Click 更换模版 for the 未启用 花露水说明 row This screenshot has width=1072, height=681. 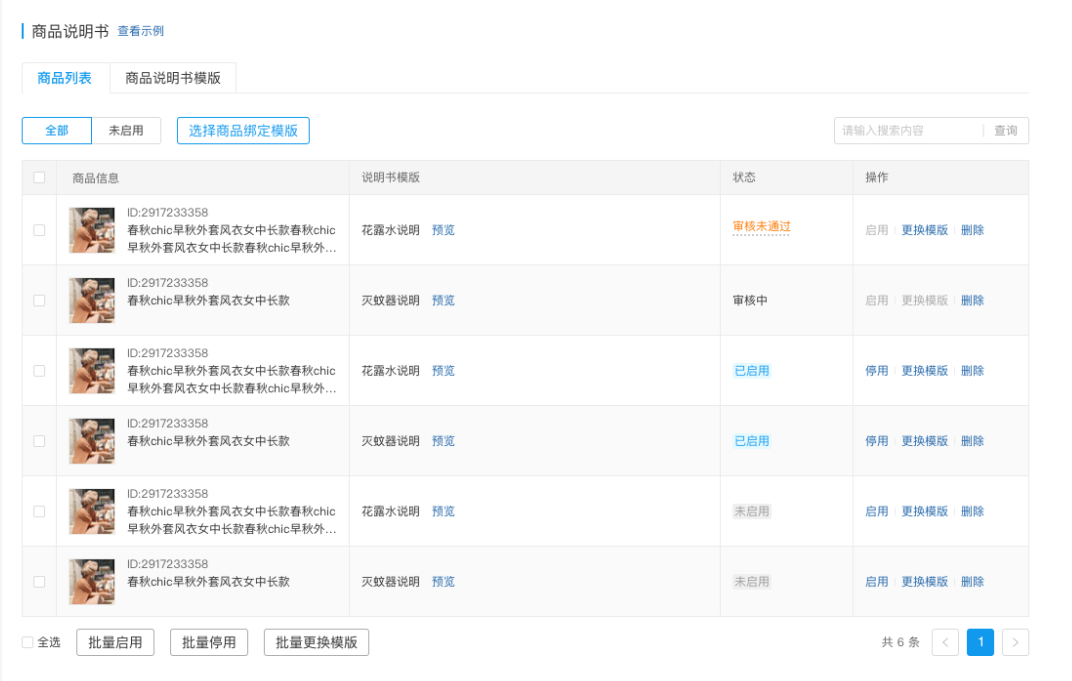pyautogui.click(x=924, y=512)
